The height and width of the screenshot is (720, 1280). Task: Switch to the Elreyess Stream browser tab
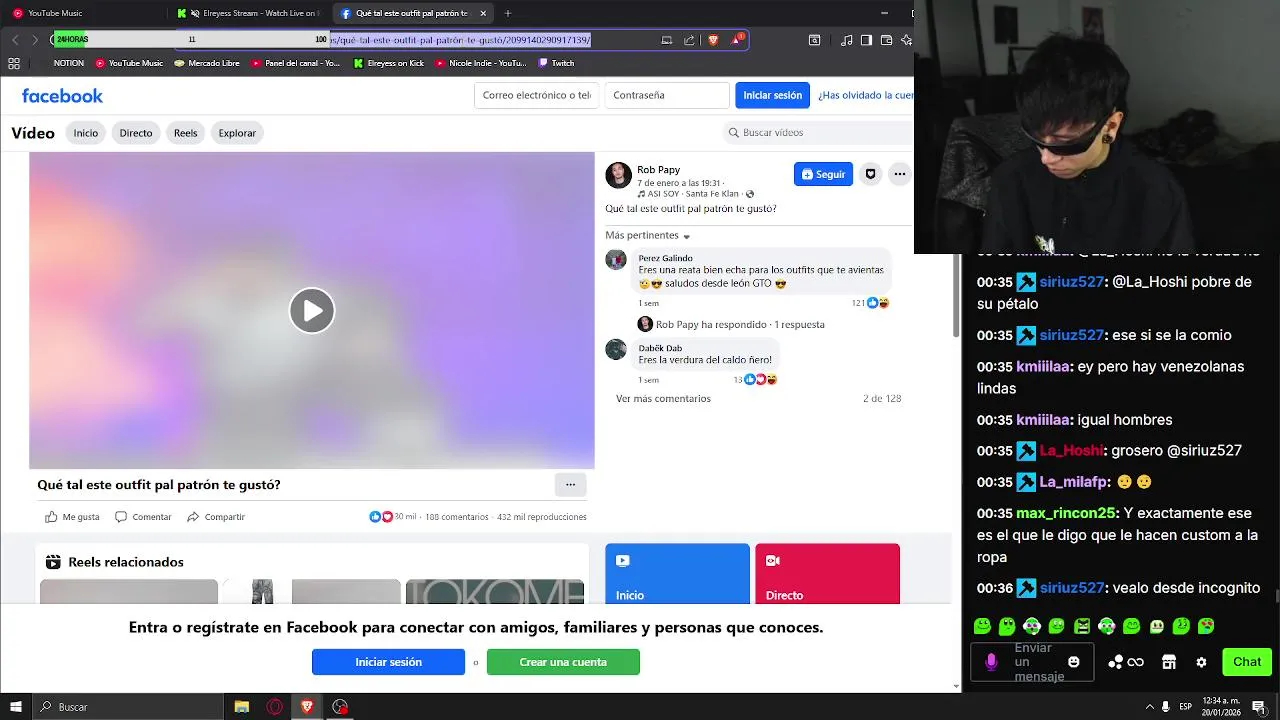click(248, 13)
